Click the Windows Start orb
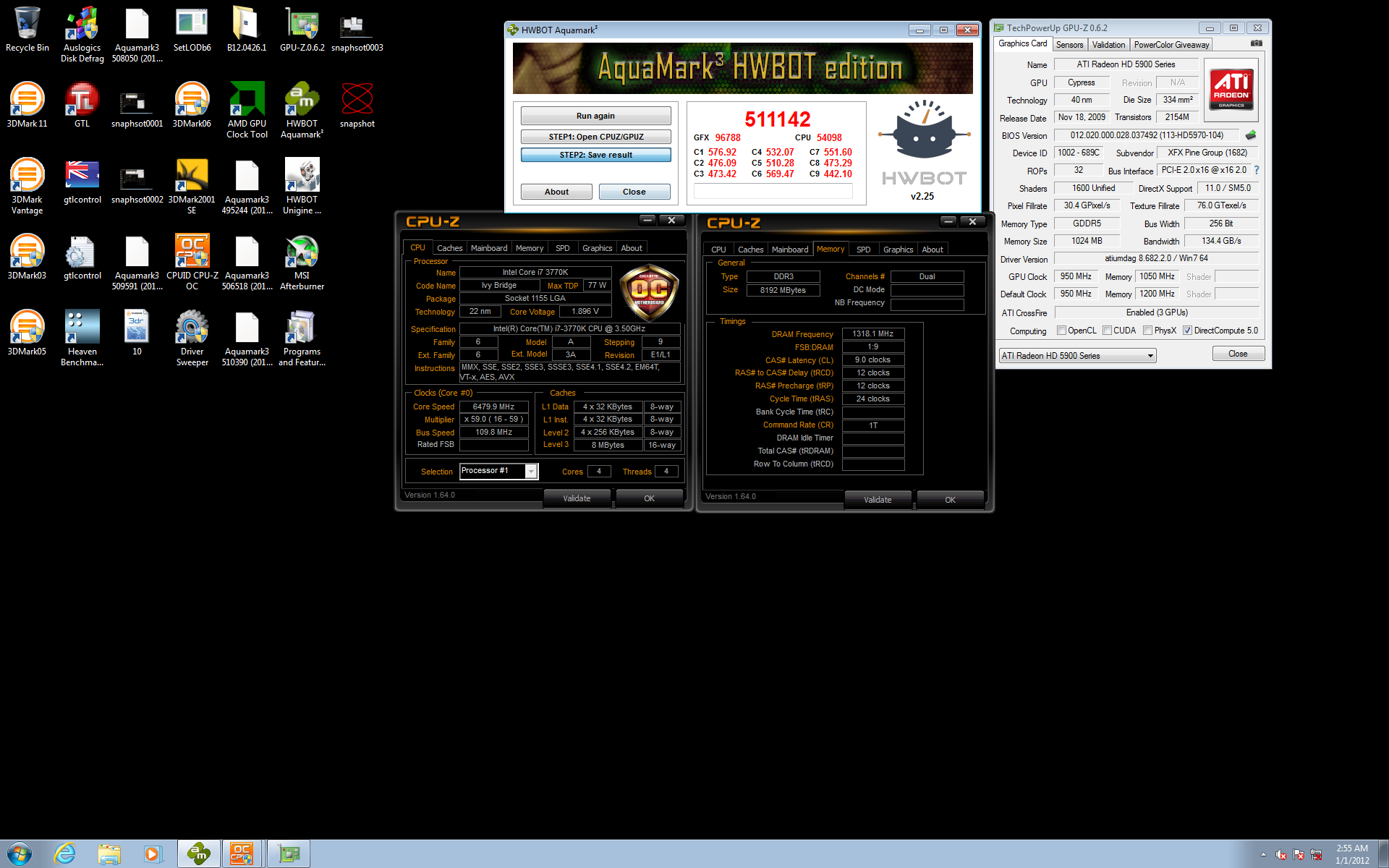The width and height of the screenshot is (1389, 868). (20, 854)
